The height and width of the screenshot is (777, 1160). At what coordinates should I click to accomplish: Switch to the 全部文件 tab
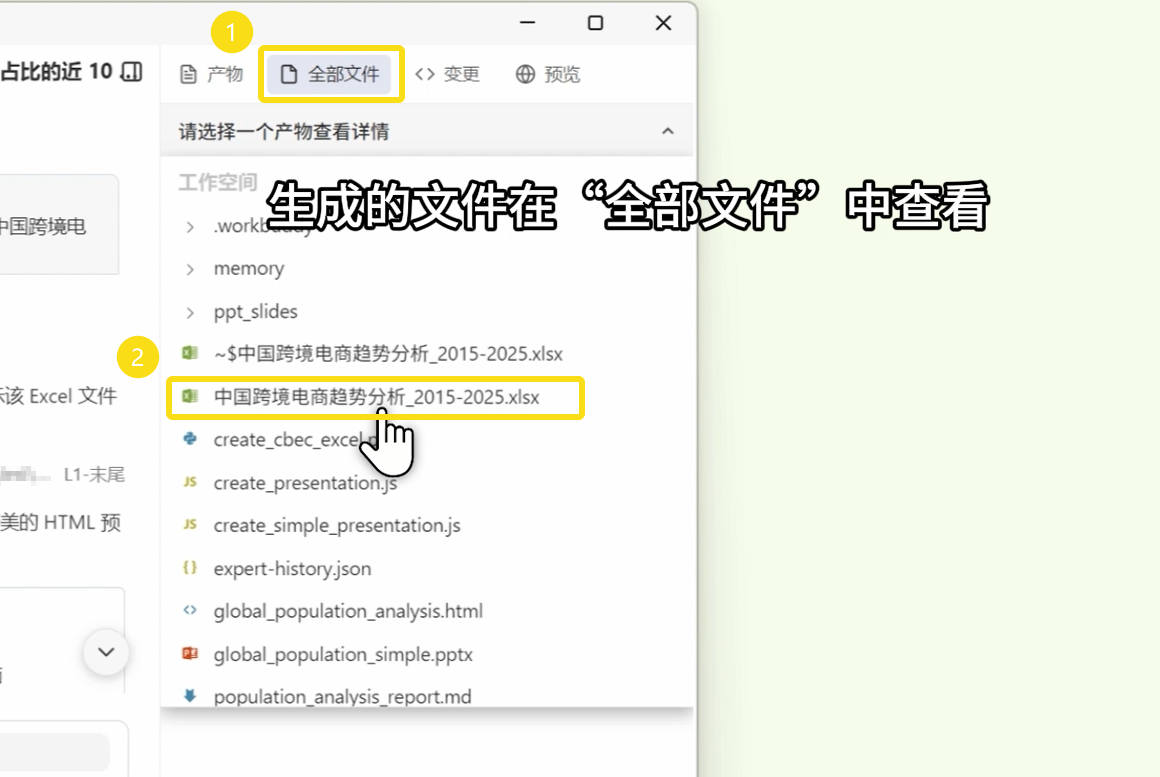tap(330, 74)
